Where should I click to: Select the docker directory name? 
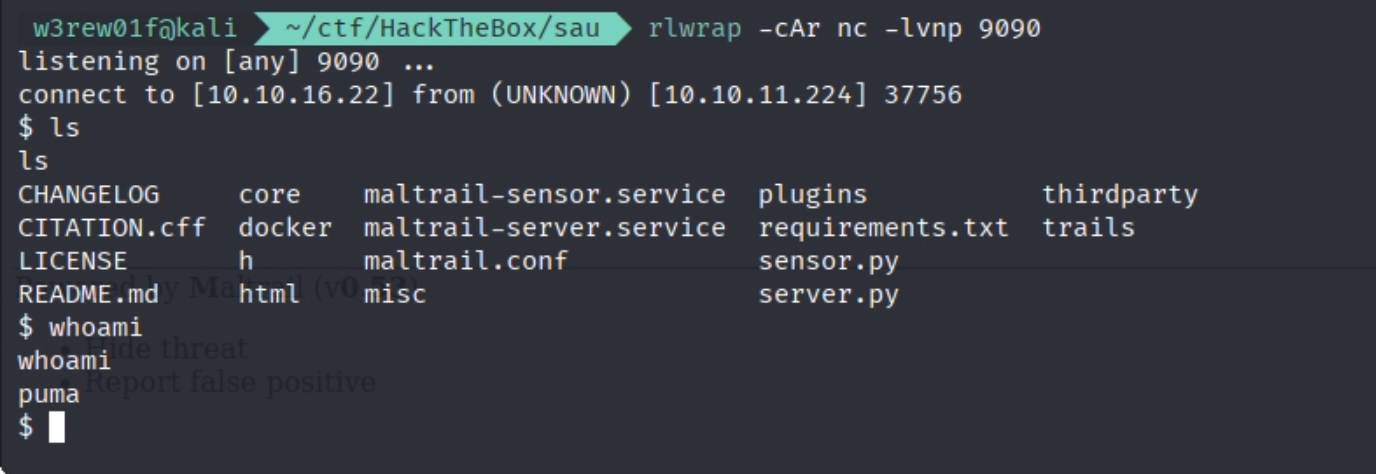(285, 228)
